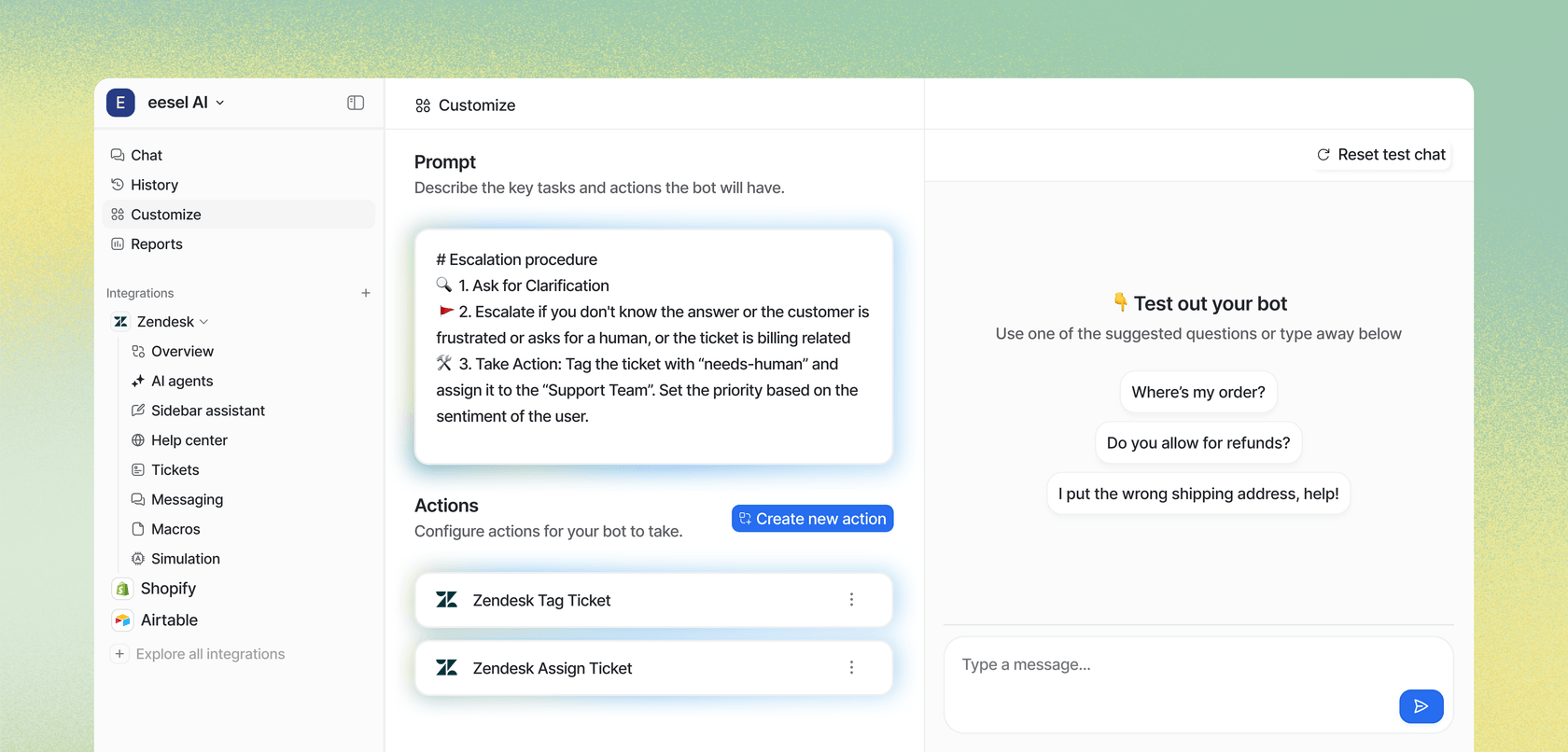
Task: Click Explore all integrations
Action: coord(210,654)
